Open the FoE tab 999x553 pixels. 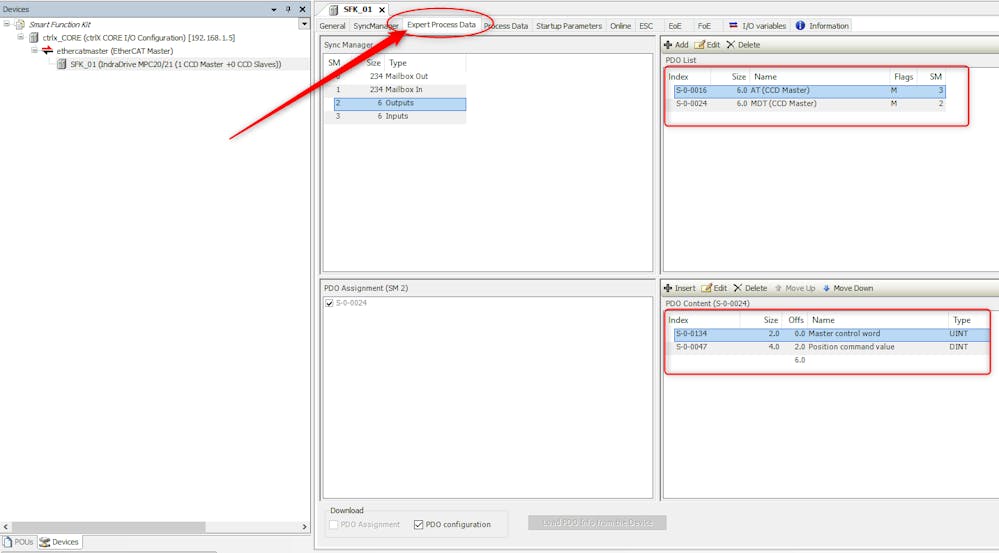tap(704, 26)
